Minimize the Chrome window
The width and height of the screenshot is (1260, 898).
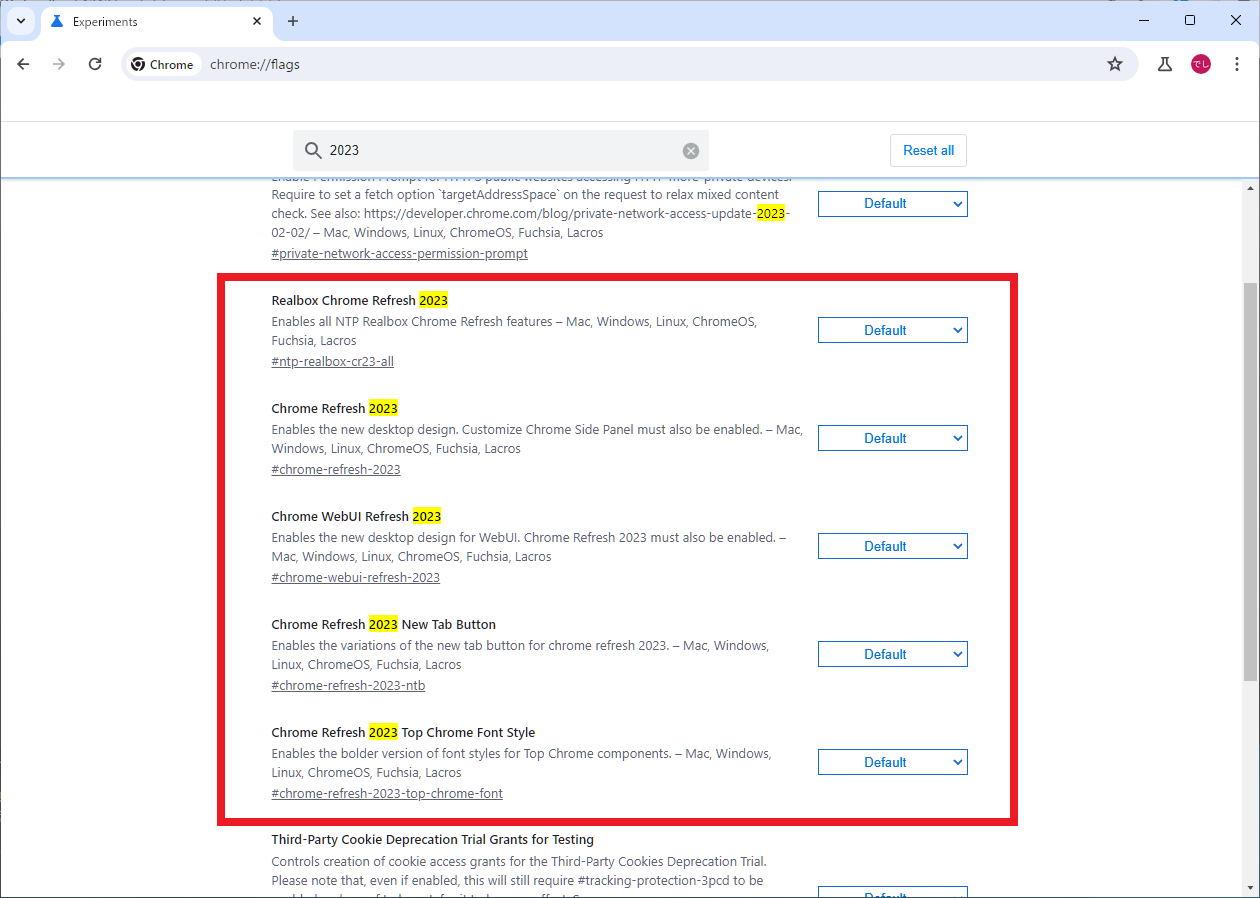pos(1143,20)
